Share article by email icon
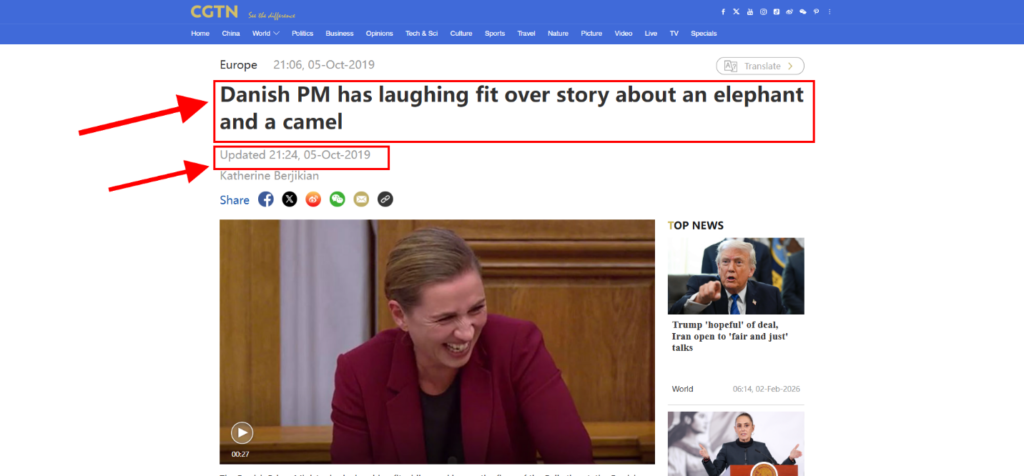This screenshot has height=476, width=1024. tap(361, 199)
